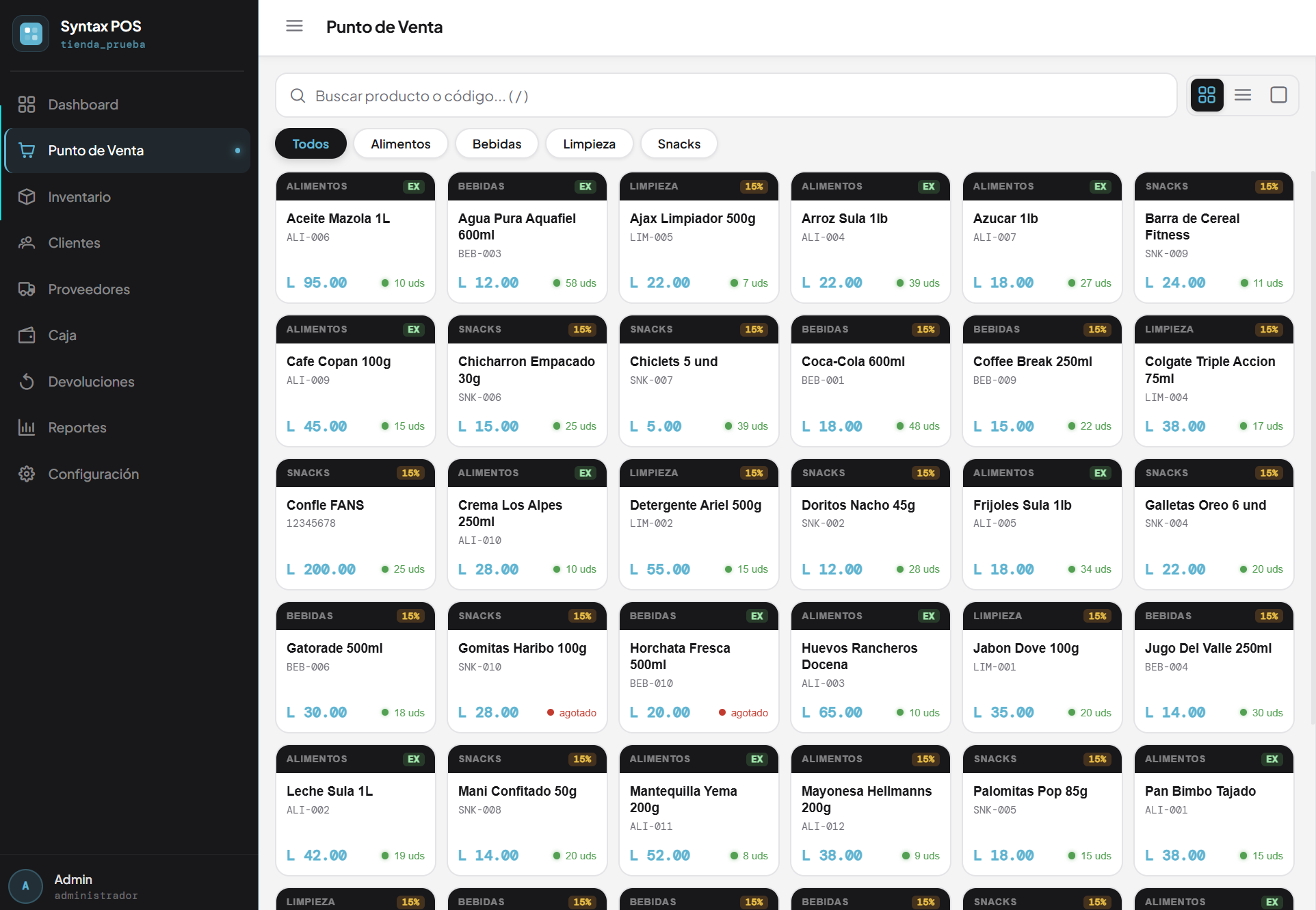Click the Proveedores truck icon

(x=27, y=289)
